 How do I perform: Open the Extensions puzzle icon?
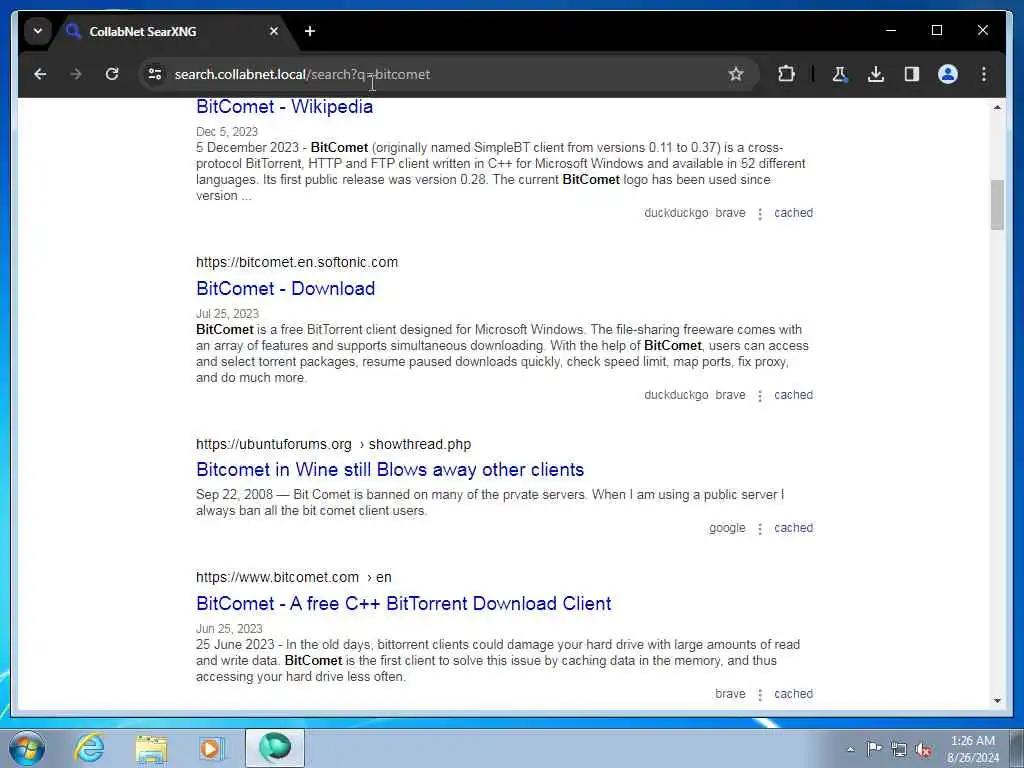click(x=786, y=74)
